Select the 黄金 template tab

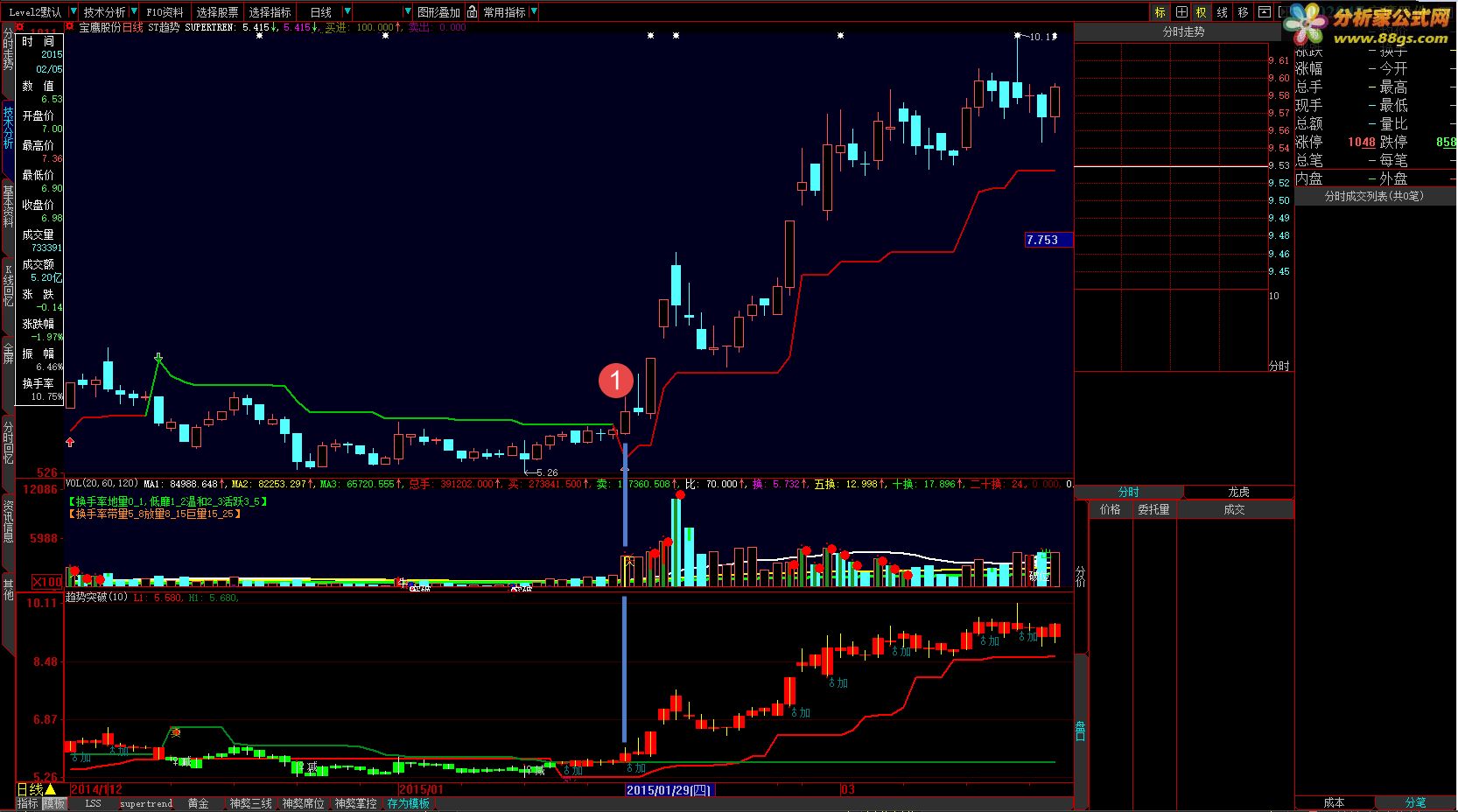point(199,803)
